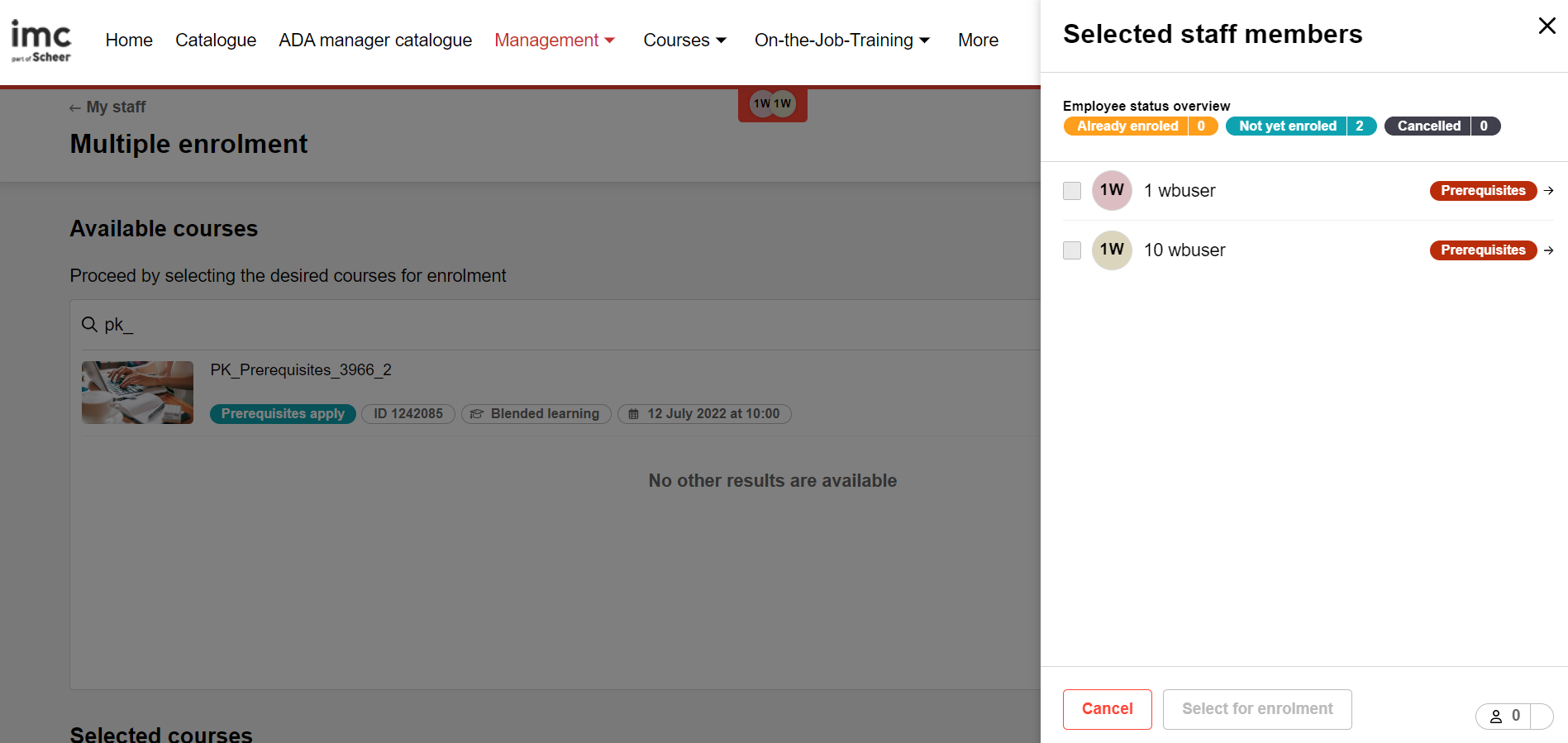The width and height of the screenshot is (1568, 743).
Task: Click arrow next to 1 wbuser Prerequisites
Action: tap(1548, 191)
